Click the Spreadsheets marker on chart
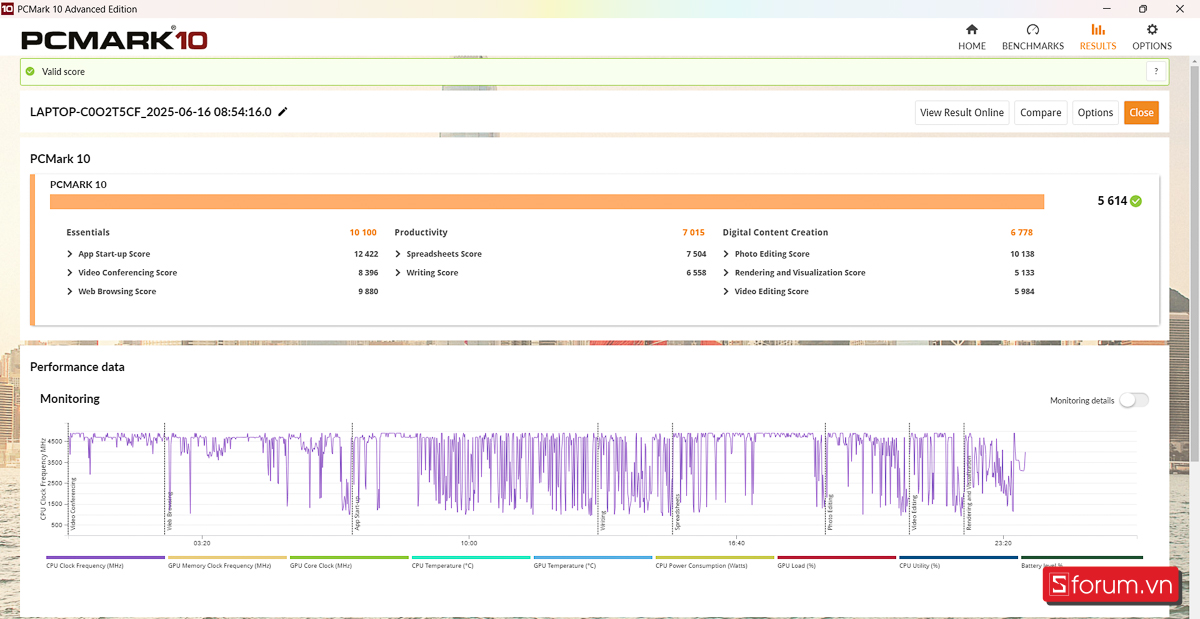 point(678,512)
